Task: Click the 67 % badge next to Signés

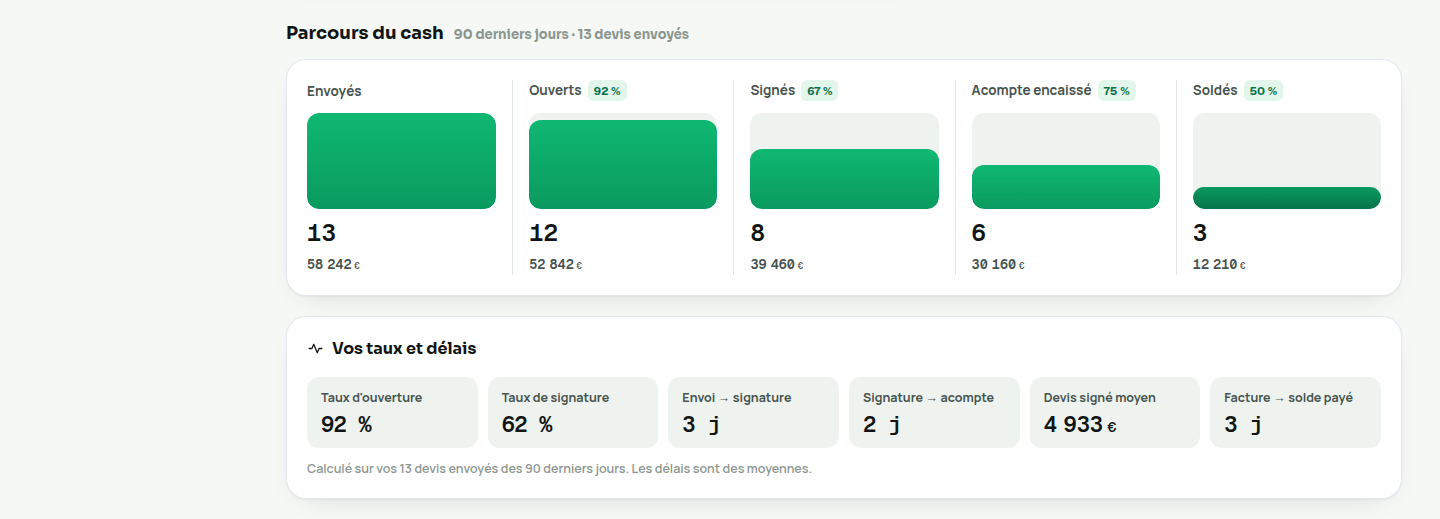Action: tap(820, 91)
